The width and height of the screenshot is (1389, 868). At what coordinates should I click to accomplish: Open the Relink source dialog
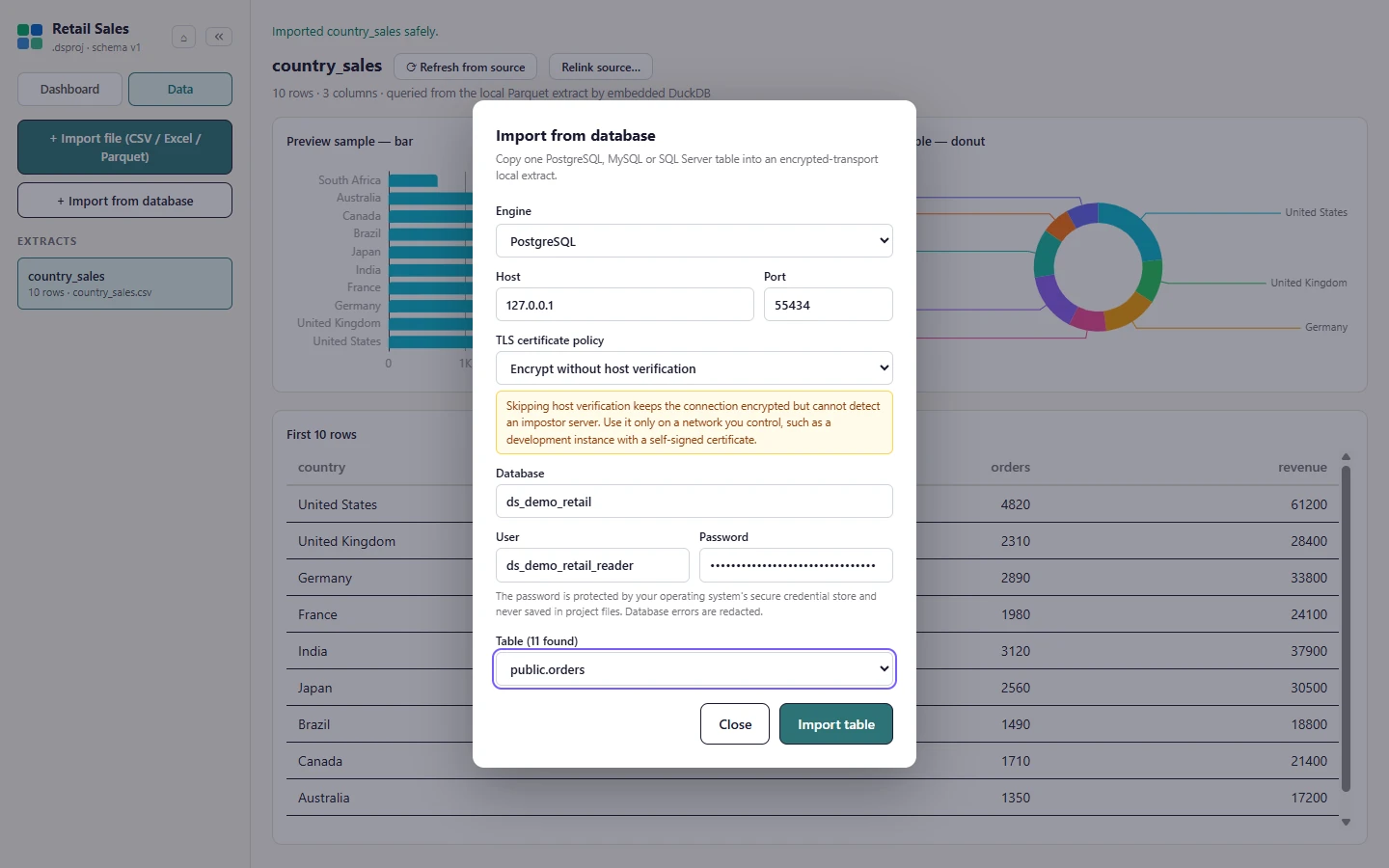pos(601,67)
